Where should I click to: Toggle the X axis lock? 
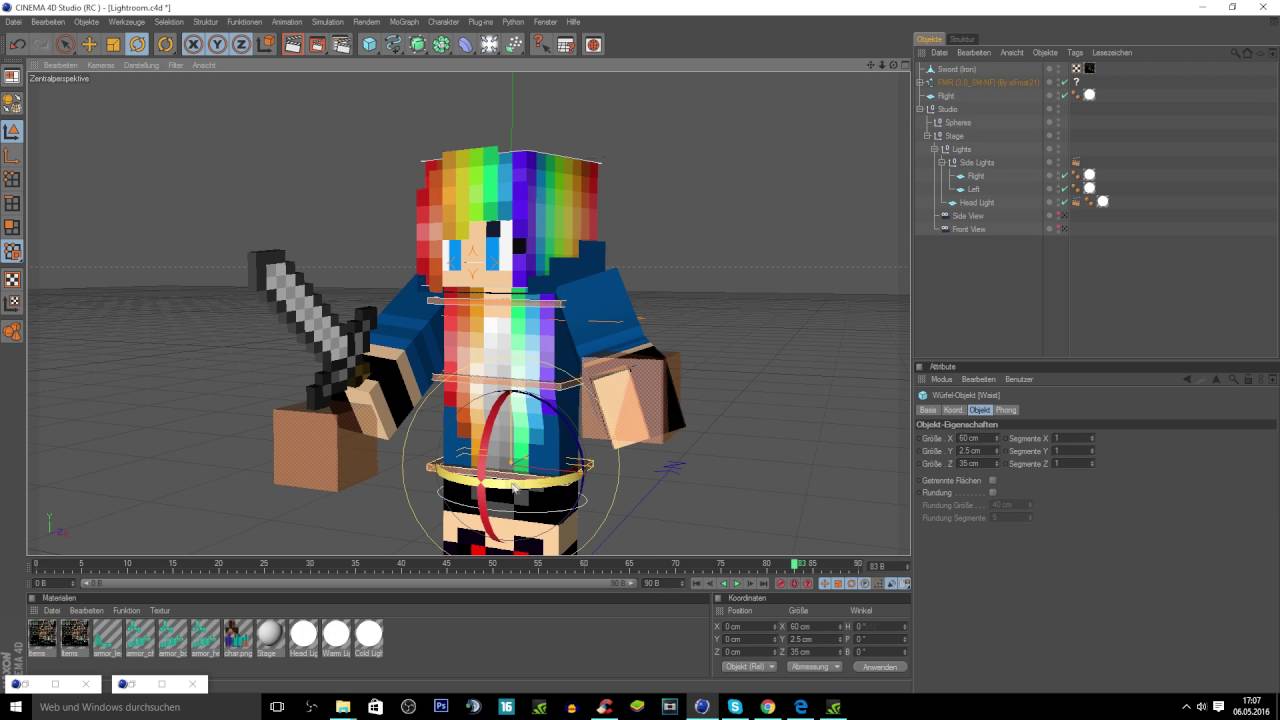[193, 44]
